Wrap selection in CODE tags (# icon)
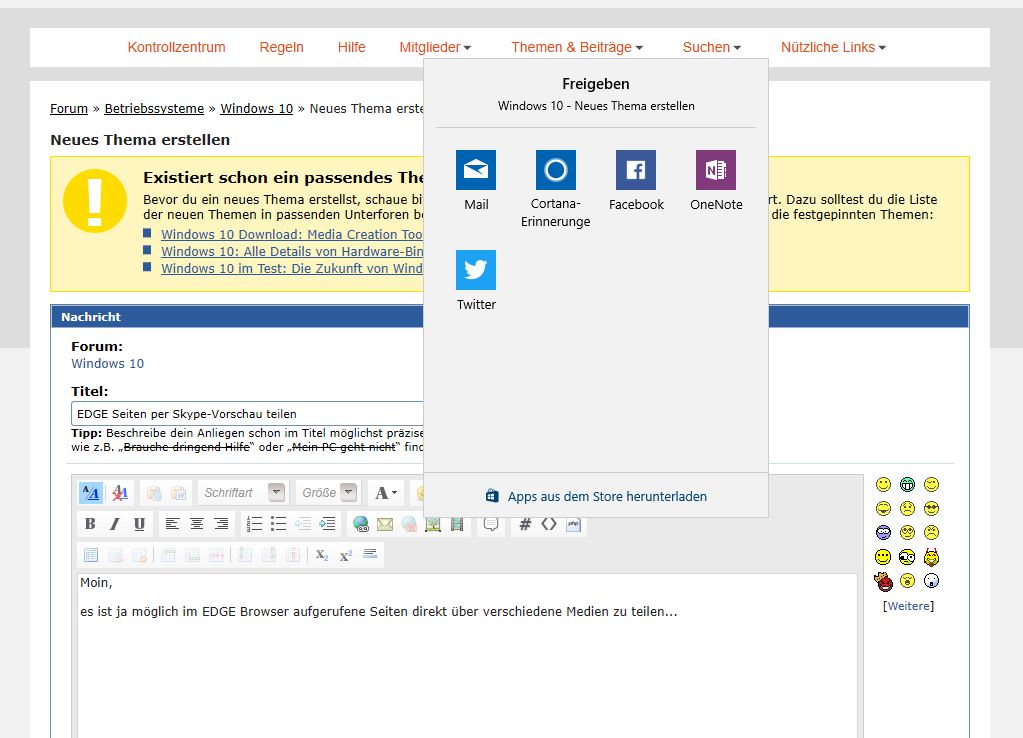The width and height of the screenshot is (1023, 738). tap(525, 523)
